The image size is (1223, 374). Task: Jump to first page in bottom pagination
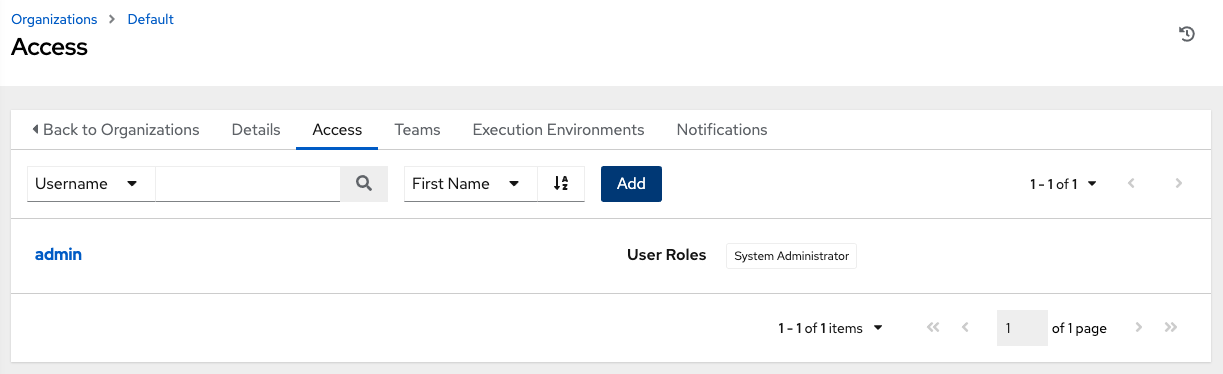click(x=933, y=328)
